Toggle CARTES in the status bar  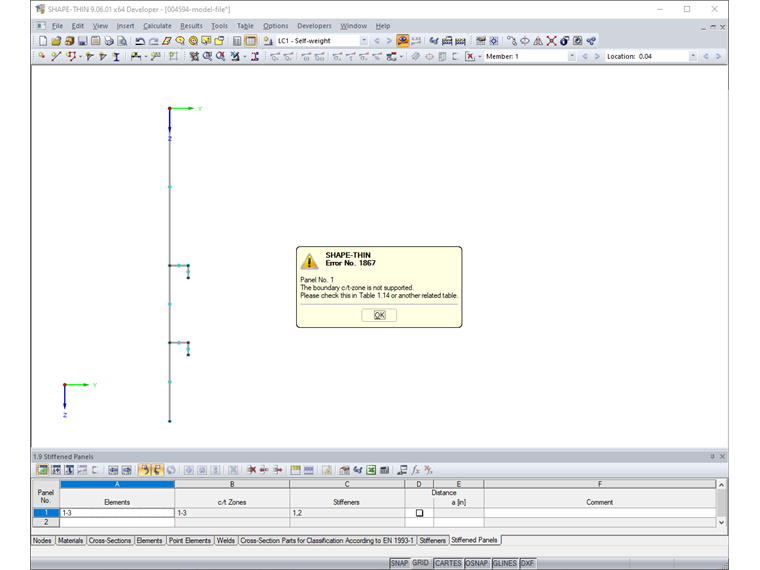[x=448, y=563]
